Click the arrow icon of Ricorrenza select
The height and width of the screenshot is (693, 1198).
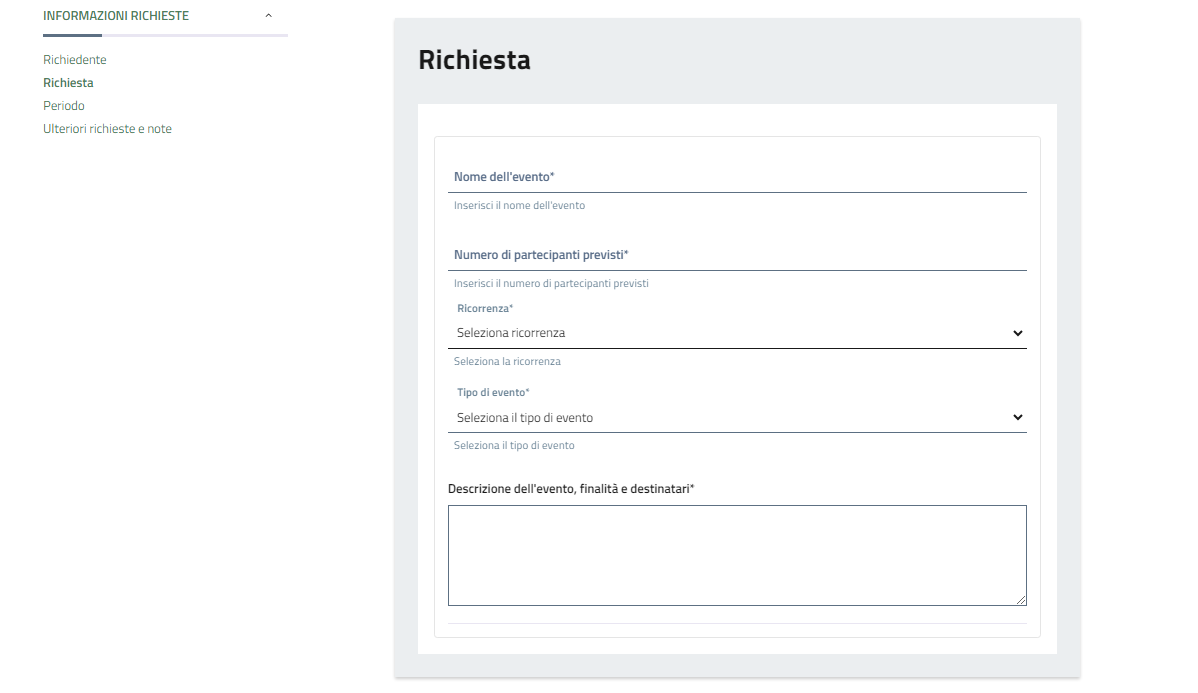[x=1017, y=333]
